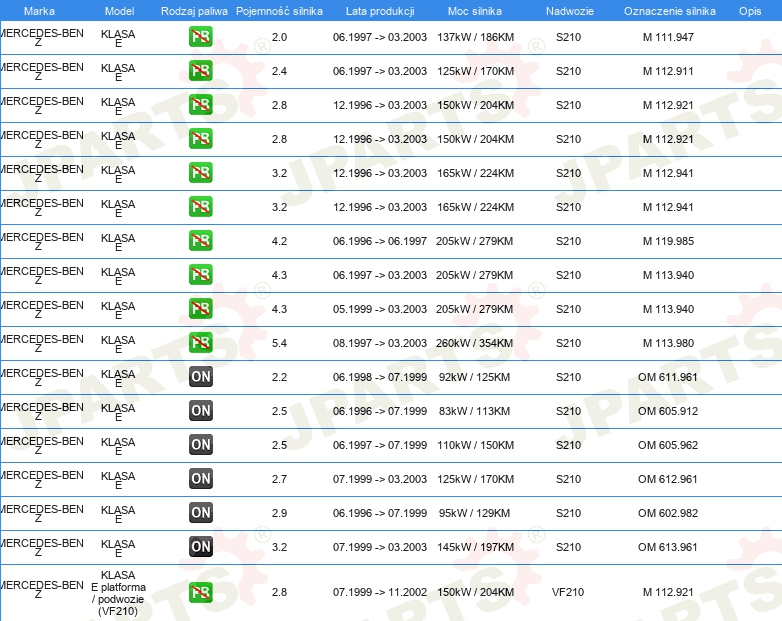The width and height of the screenshot is (782, 621).
Task: Sort by the Marka column header
Action: pos(39,11)
